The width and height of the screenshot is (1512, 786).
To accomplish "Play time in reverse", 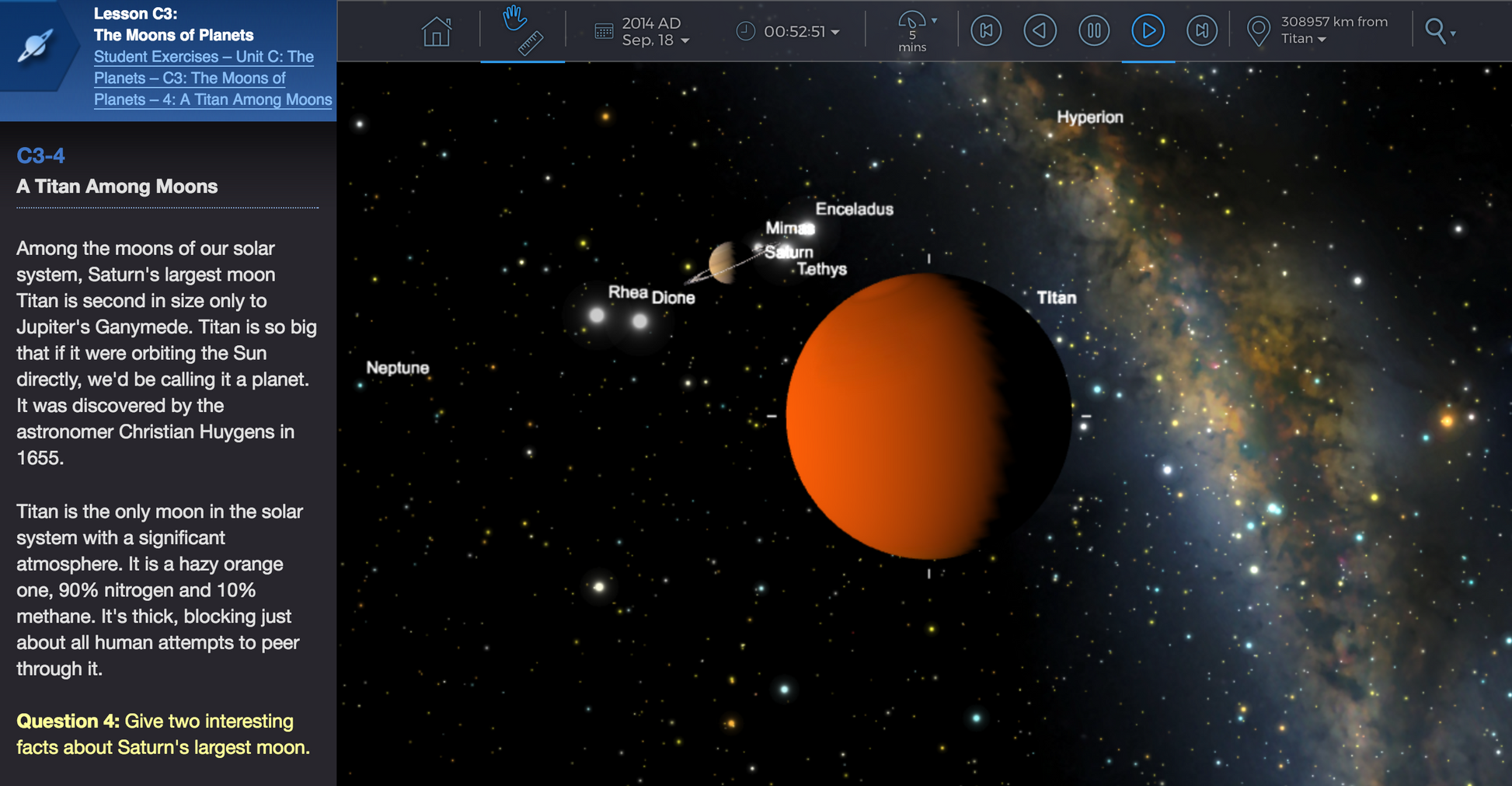I will [1040, 31].
